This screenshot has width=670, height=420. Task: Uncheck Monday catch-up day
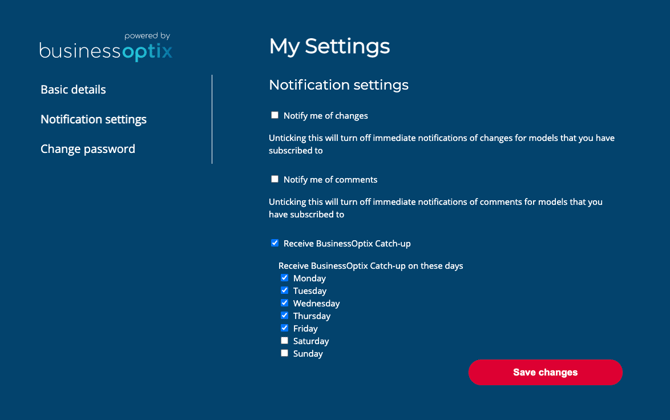pos(284,278)
